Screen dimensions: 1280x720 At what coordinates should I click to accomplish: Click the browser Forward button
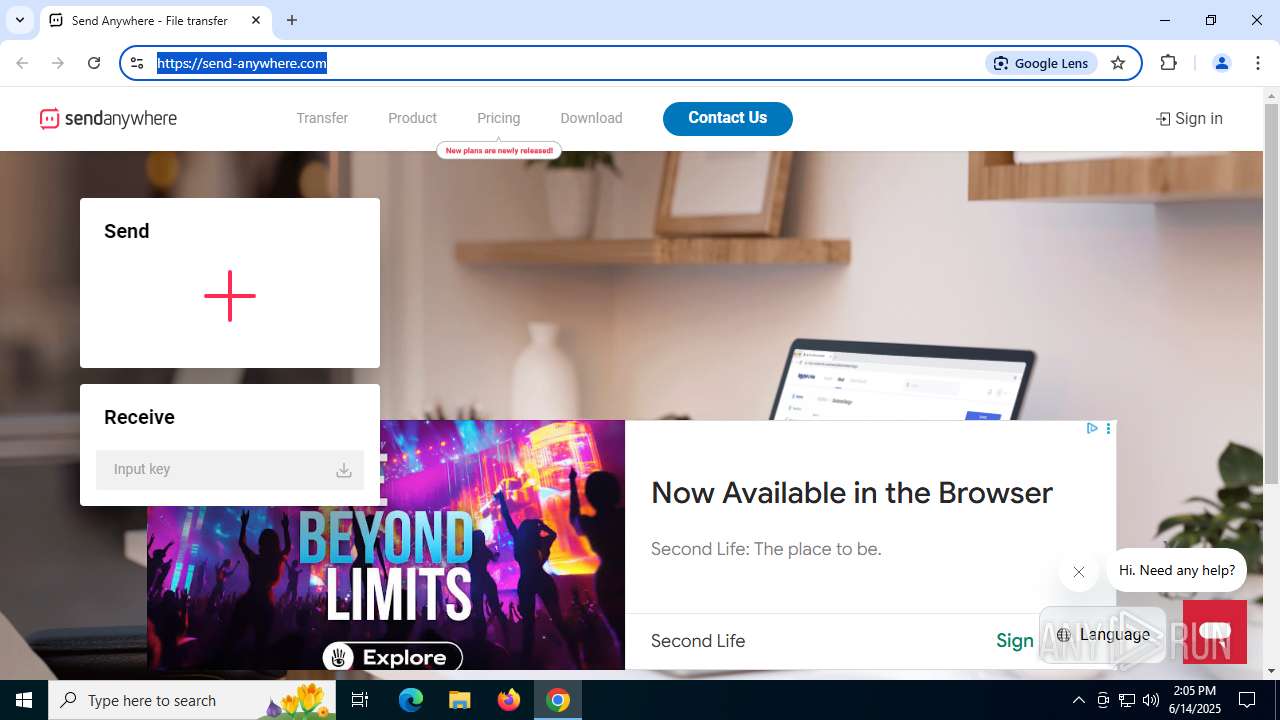point(58,63)
